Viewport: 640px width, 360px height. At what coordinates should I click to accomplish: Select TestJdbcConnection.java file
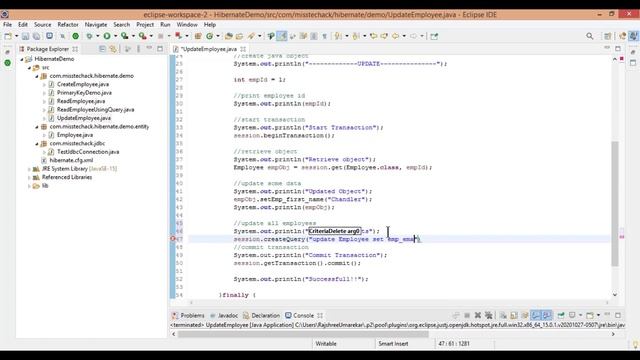(88, 152)
